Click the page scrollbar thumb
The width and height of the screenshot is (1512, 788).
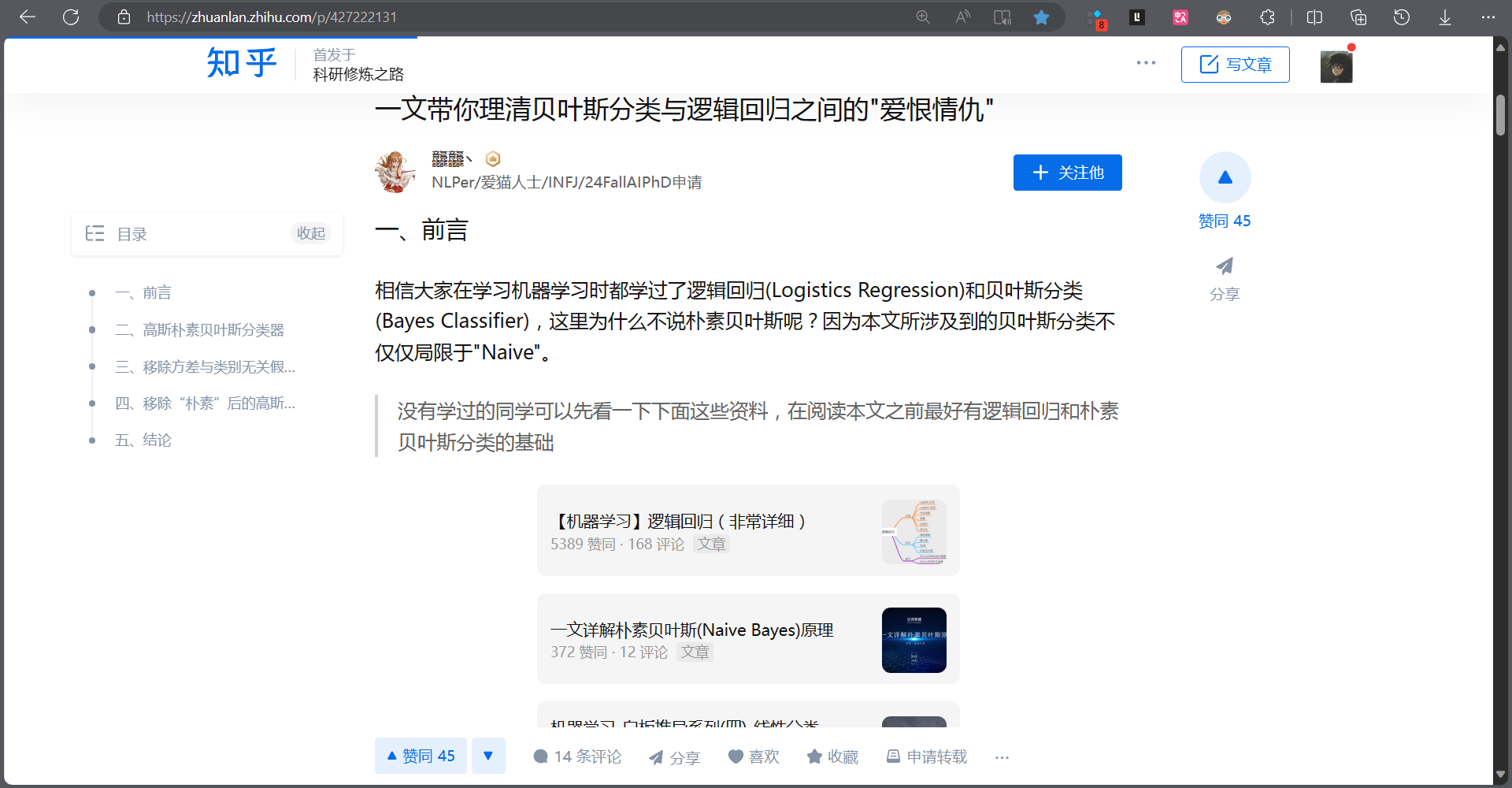1501,115
